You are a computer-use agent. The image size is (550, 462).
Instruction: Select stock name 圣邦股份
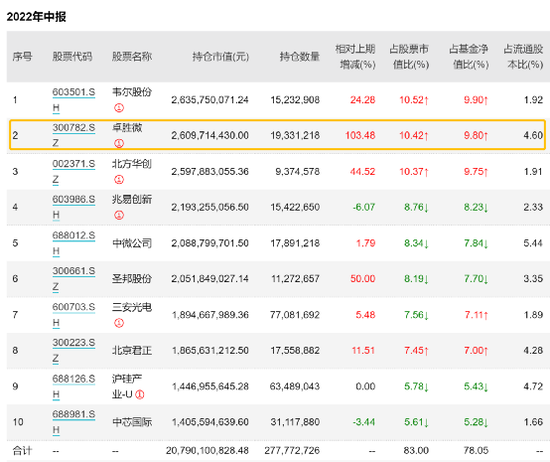[x=132, y=279]
